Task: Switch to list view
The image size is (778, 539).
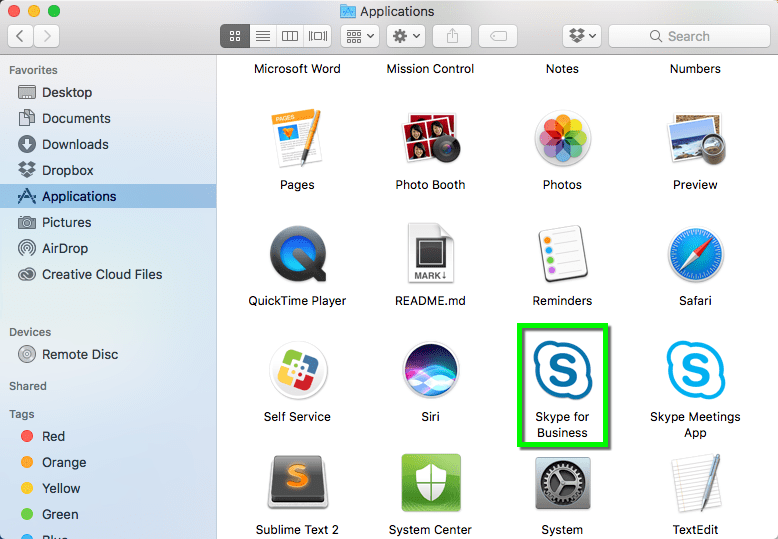Action: pos(263,36)
